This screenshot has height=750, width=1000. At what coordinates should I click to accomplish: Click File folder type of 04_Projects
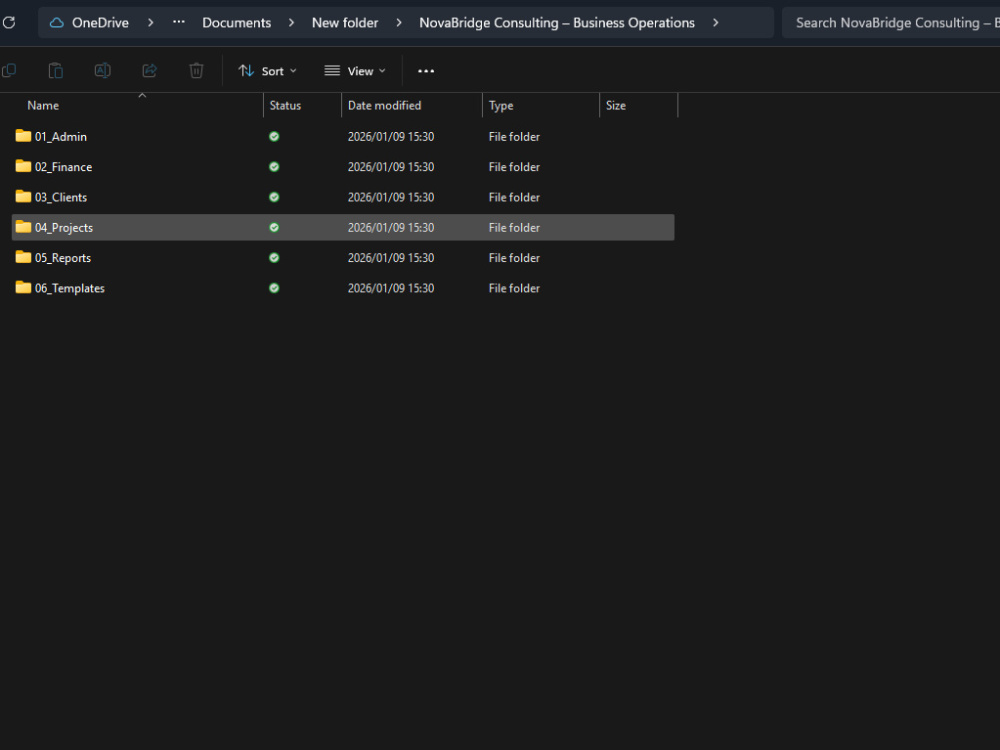pos(514,228)
